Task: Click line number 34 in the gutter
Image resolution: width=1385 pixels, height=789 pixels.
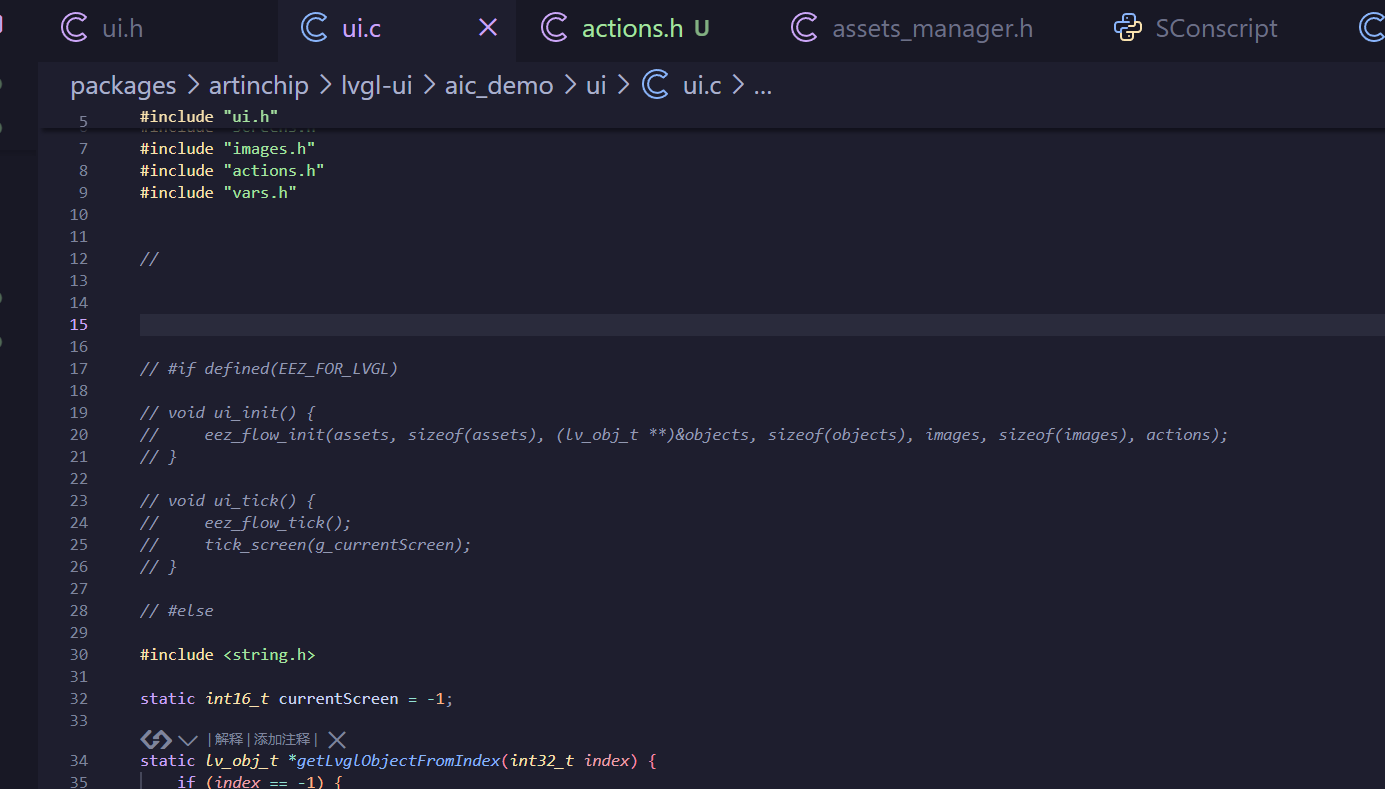Action: click(x=79, y=760)
